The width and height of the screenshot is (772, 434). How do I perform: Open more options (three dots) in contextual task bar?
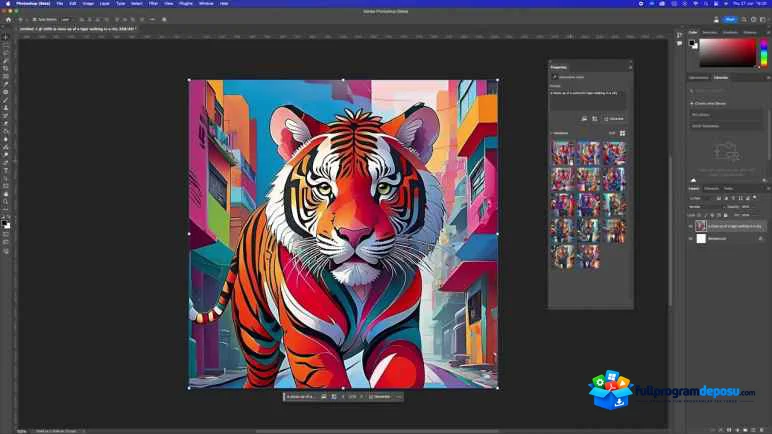pyautogui.click(x=398, y=397)
